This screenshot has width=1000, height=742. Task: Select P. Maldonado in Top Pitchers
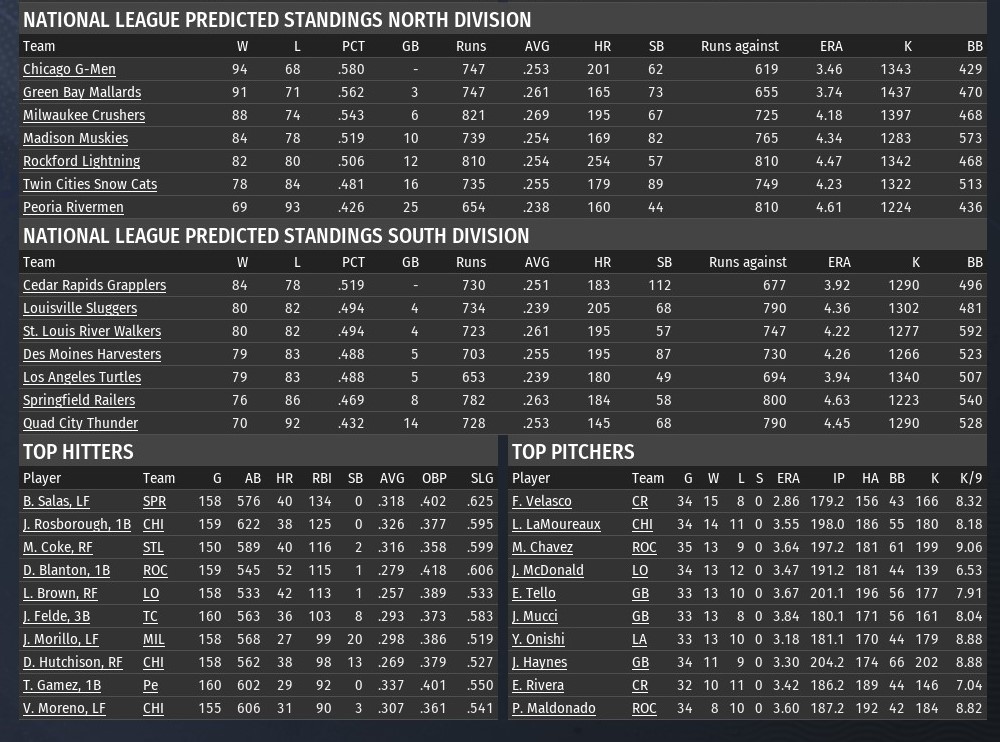pyautogui.click(x=553, y=708)
